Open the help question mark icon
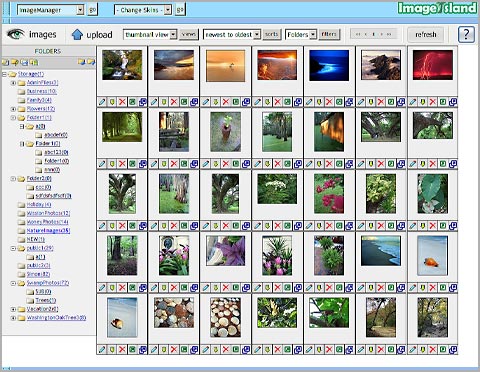480x372 pixels. point(466,34)
